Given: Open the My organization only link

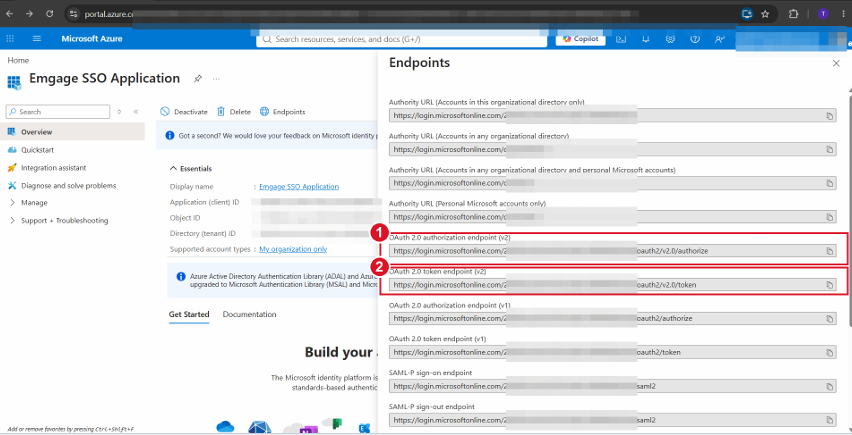Looking at the screenshot, I should click(x=293, y=249).
